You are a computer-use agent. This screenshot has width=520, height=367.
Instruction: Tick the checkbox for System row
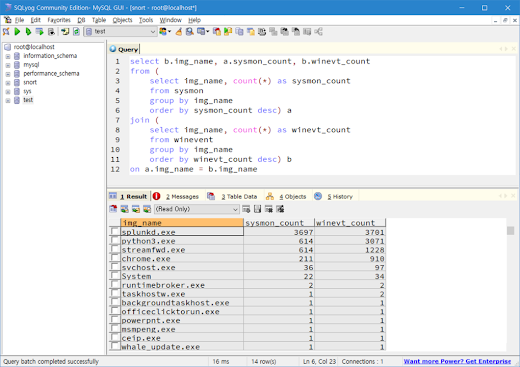(x=115, y=276)
